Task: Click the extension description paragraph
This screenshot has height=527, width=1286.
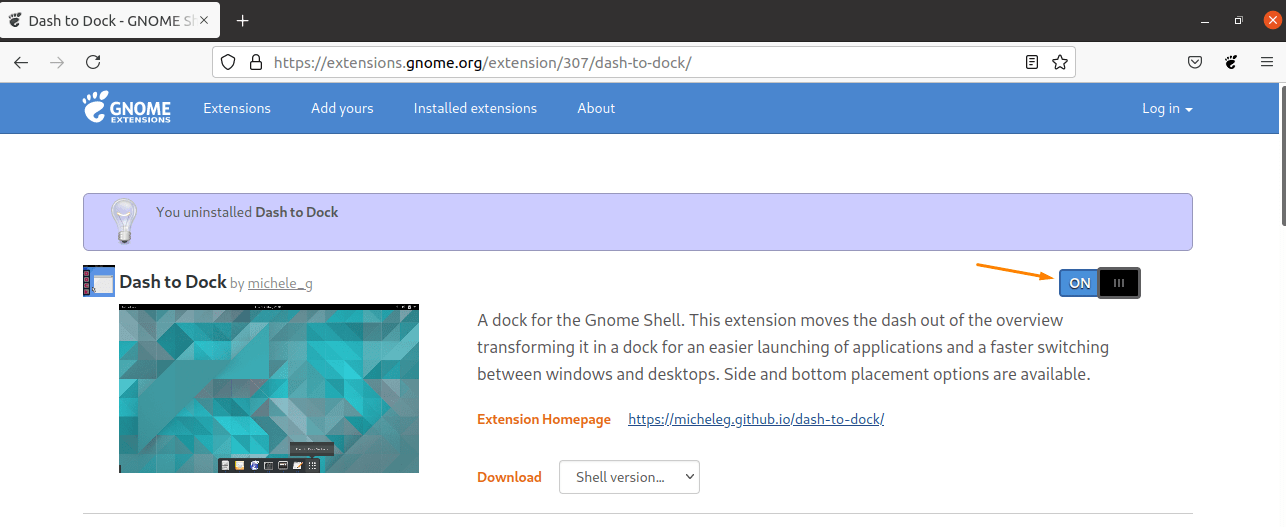Action: coord(793,347)
